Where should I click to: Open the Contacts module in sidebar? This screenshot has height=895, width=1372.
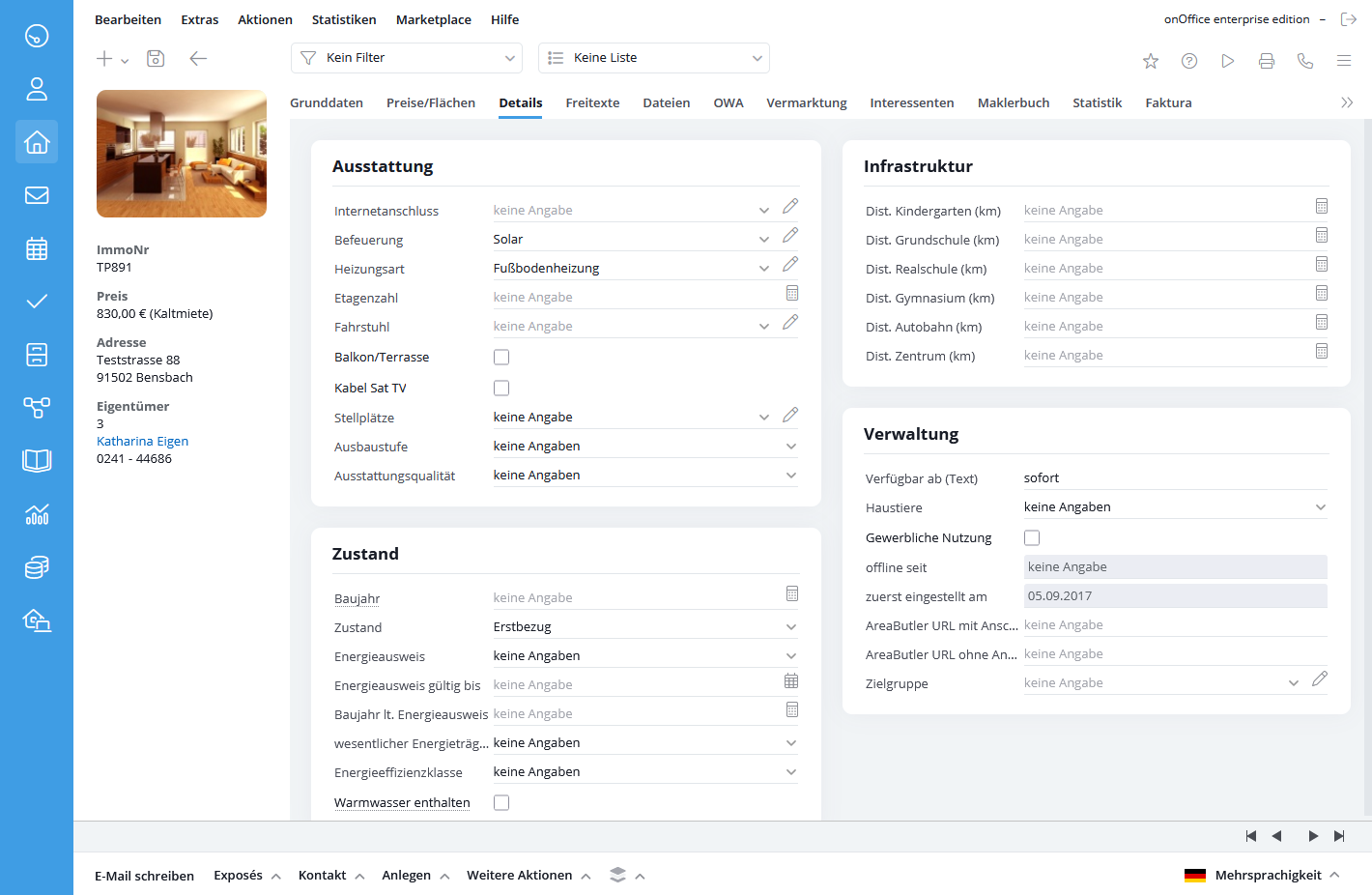(37, 89)
